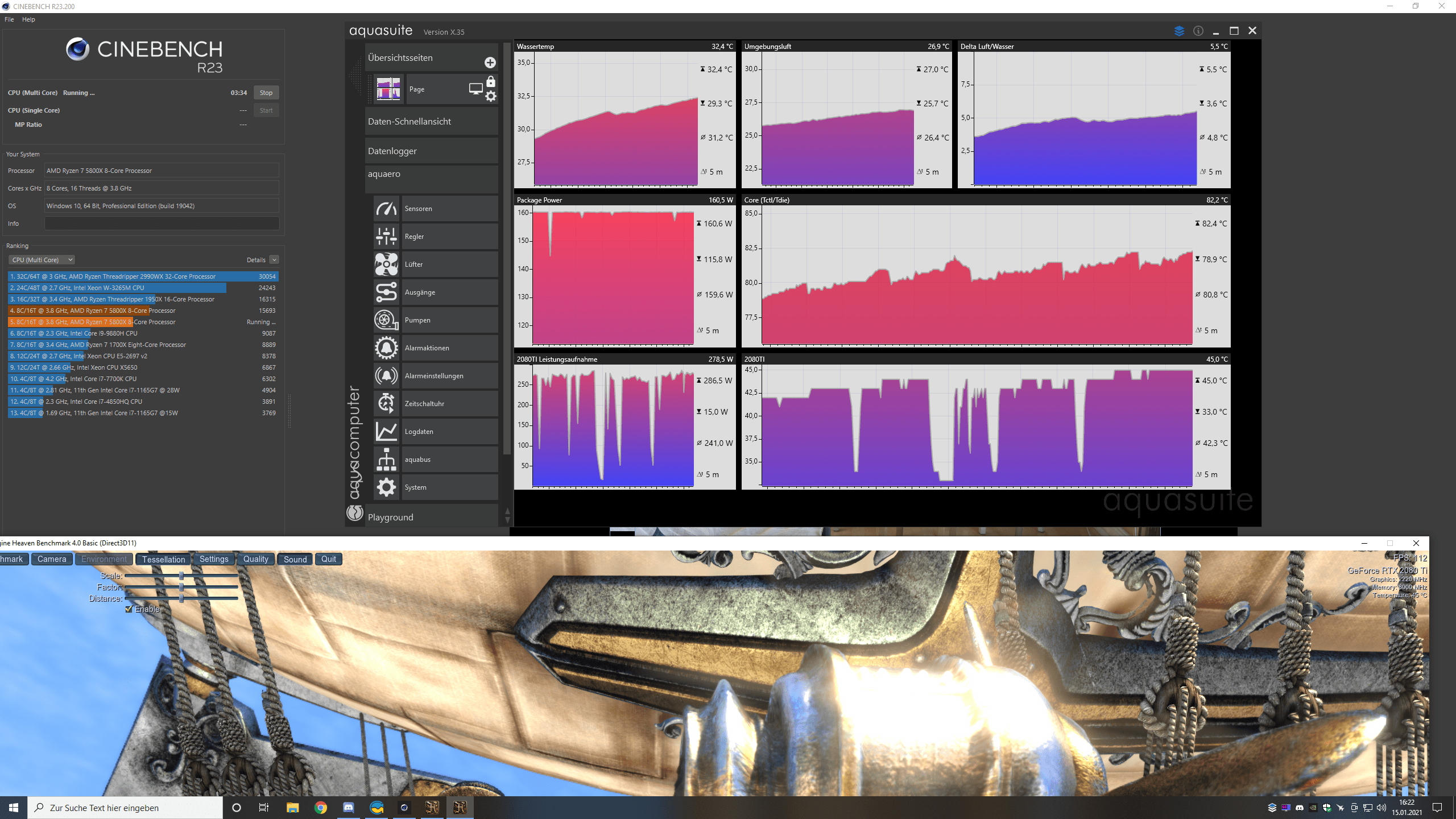Screen dimensions: 1456x819
Task: Open Discord from the taskbar
Action: pyautogui.click(x=349, y=808)
